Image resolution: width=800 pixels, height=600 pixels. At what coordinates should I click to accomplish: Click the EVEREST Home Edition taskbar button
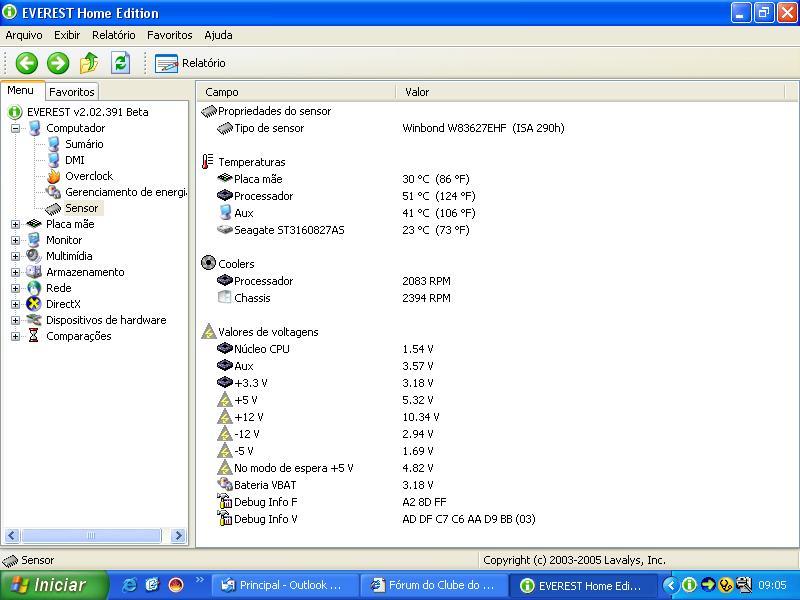(583, 585)
